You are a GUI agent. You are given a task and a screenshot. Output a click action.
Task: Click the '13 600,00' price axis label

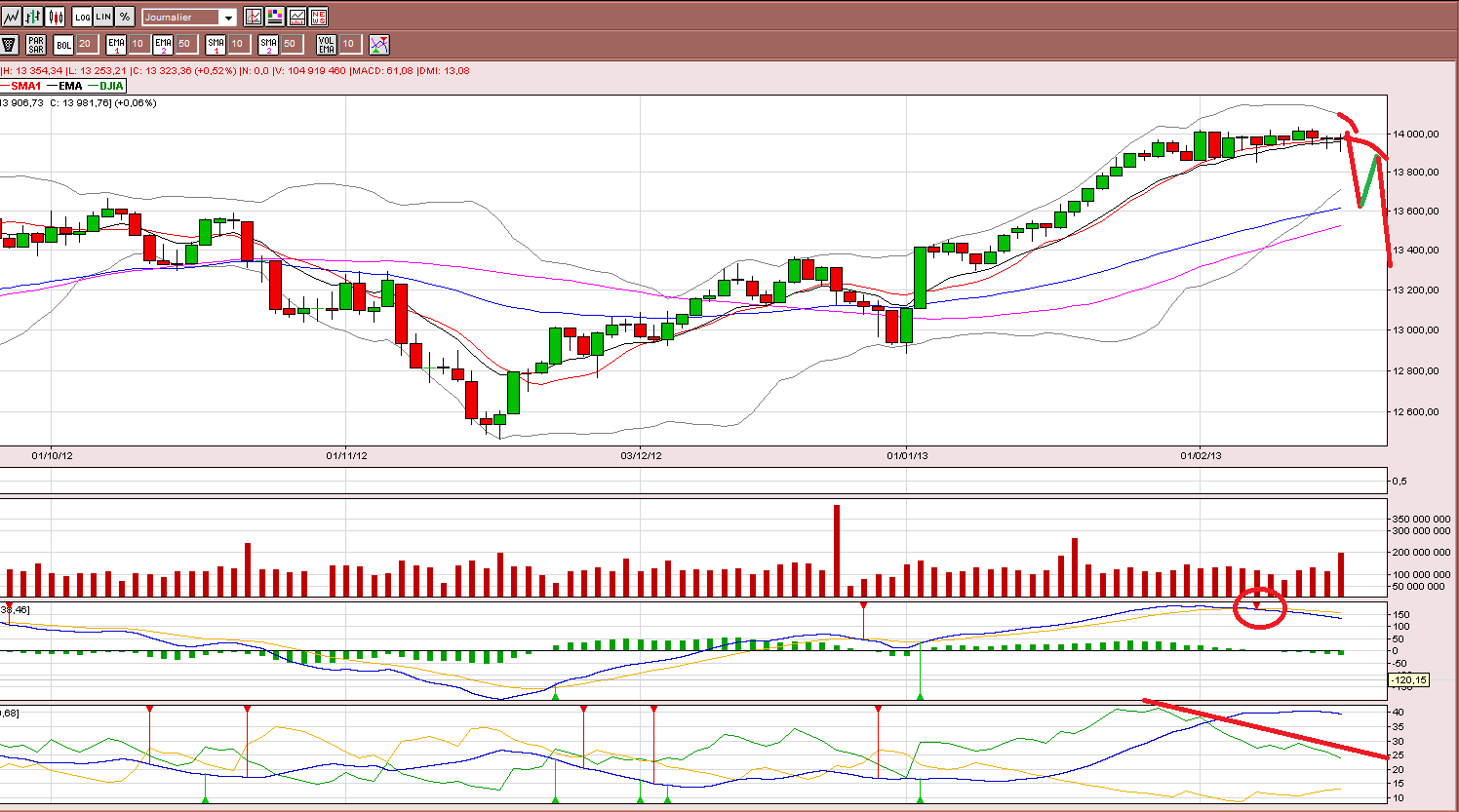point(1415,211)
